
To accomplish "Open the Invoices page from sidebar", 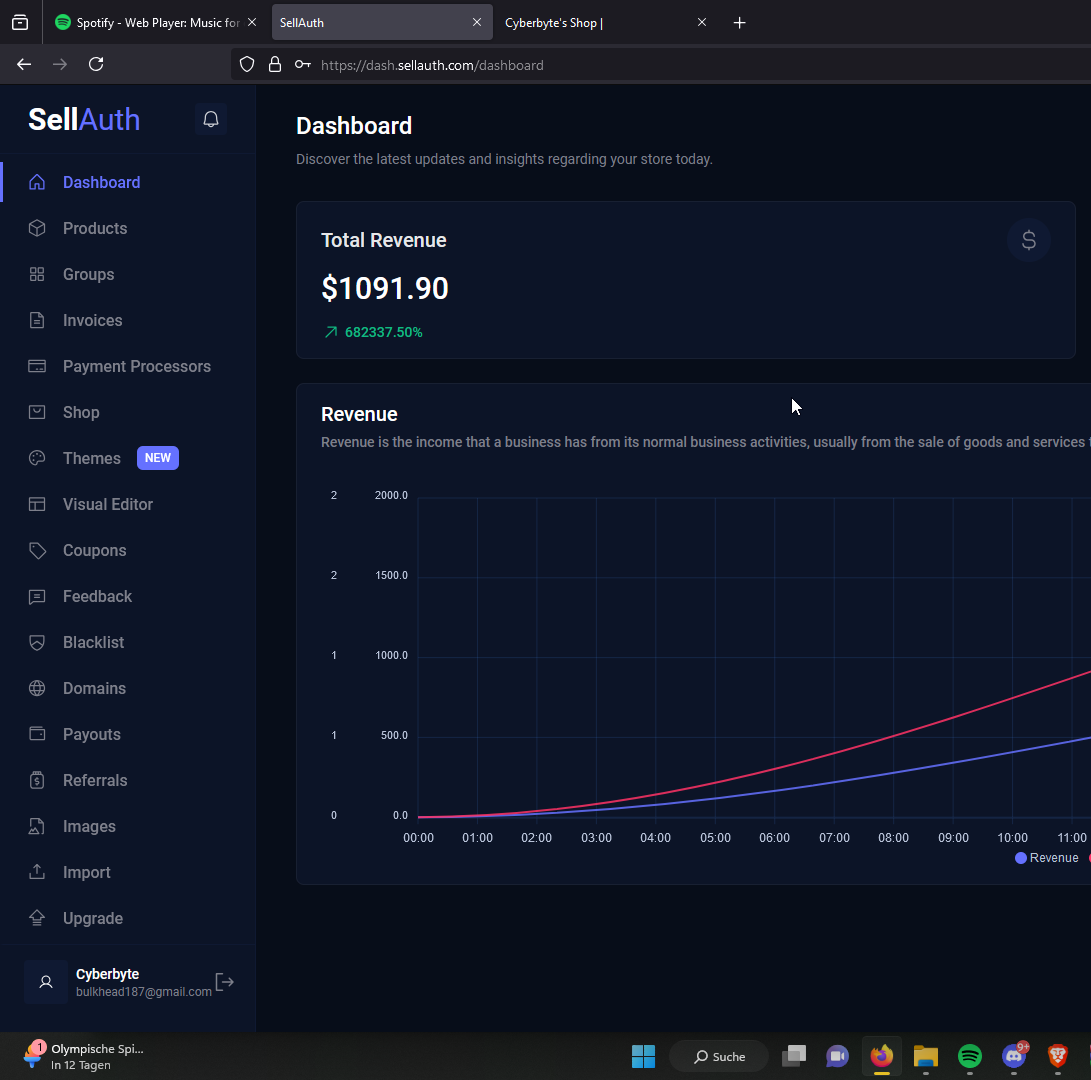I will tap(92, 320).
